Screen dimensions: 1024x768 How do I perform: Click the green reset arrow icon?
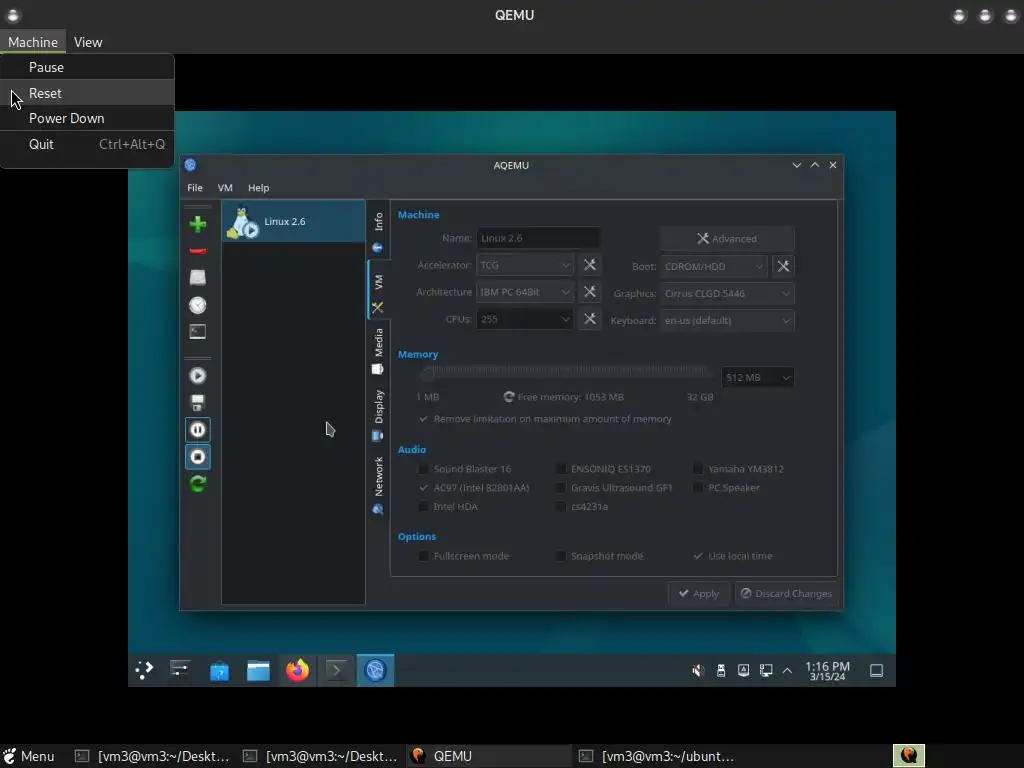click(x=197, y=484)
